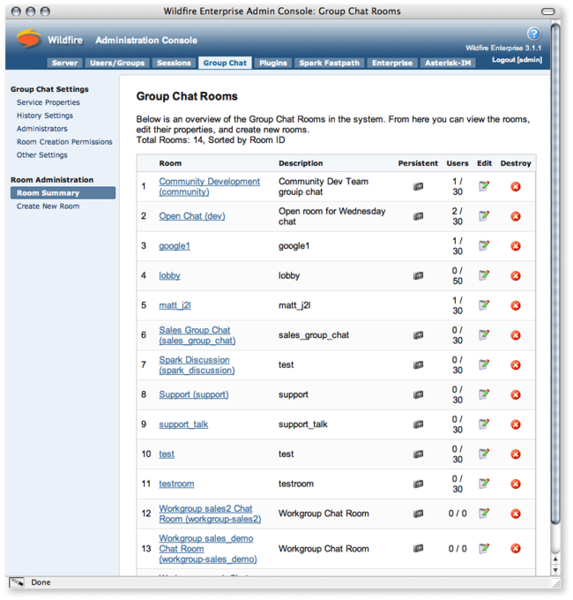Click edit icon for Community Development room
This screenshot has height=600, width=573.
coord(484,186)
